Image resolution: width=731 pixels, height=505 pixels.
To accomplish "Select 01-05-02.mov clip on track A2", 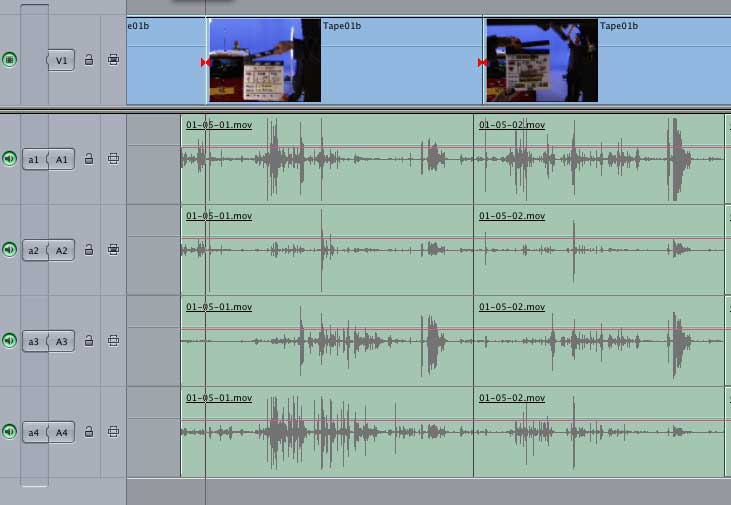I will pyautogui.click(x=599, y=250).
